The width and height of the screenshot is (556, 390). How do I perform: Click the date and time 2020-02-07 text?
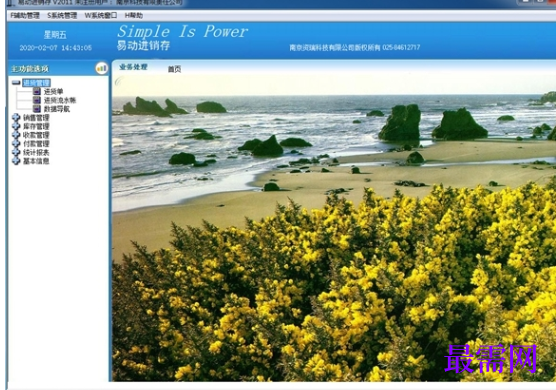56,48
